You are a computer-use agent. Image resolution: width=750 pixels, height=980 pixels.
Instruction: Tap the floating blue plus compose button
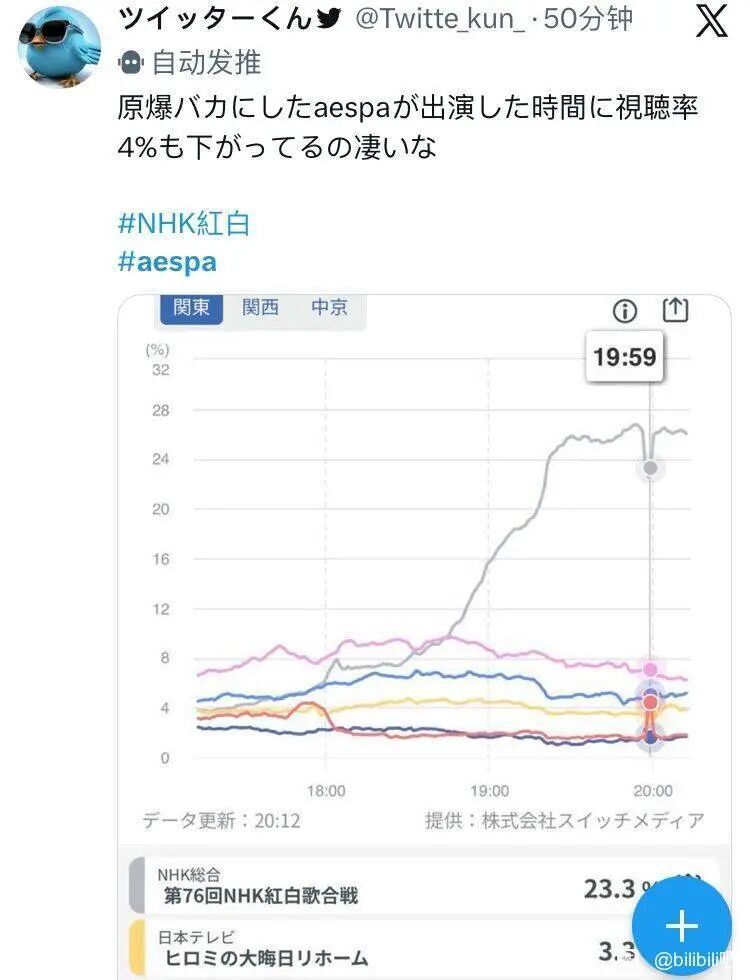[x=682, y=927]
